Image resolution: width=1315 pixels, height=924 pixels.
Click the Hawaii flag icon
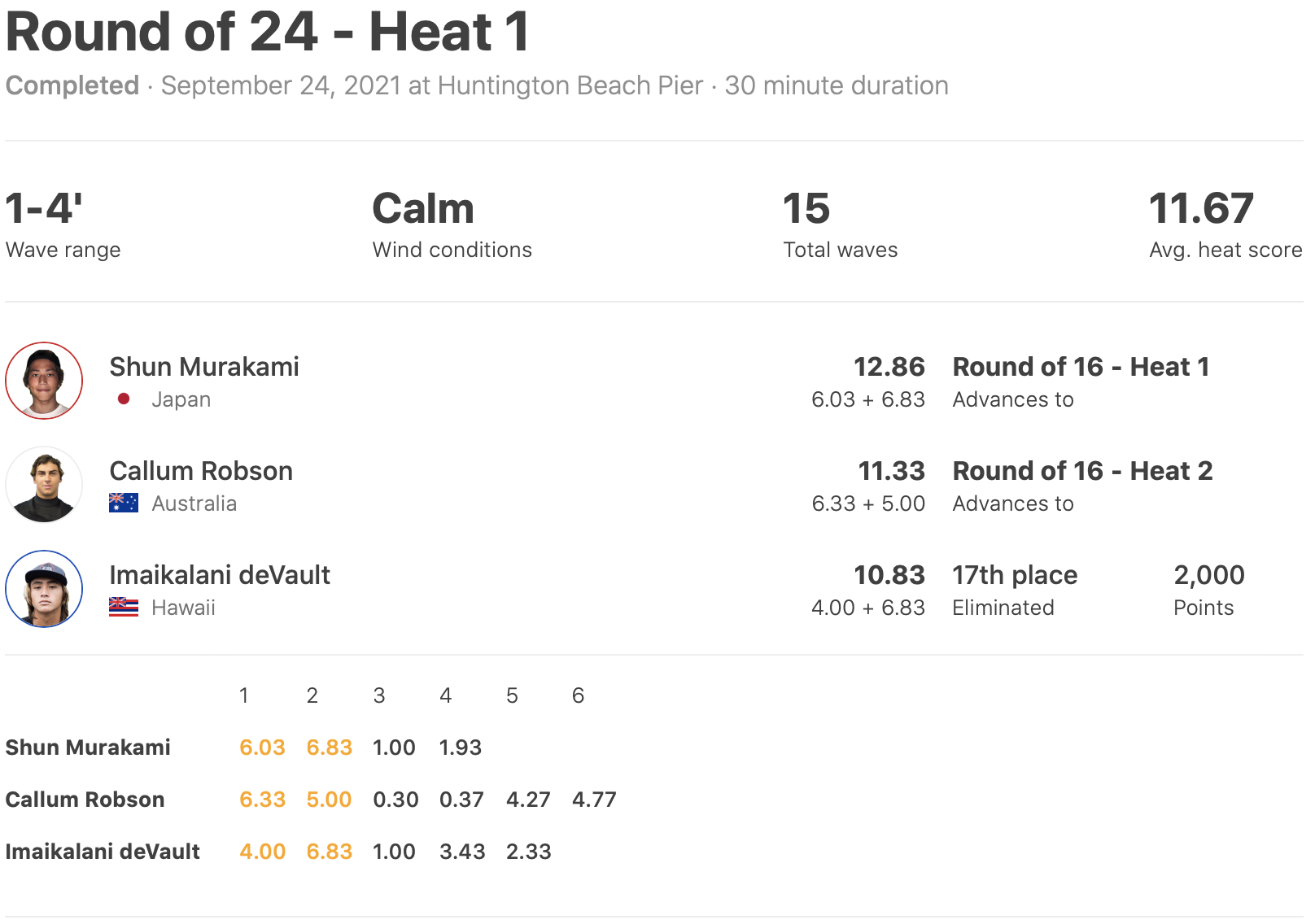click(124, 608)
